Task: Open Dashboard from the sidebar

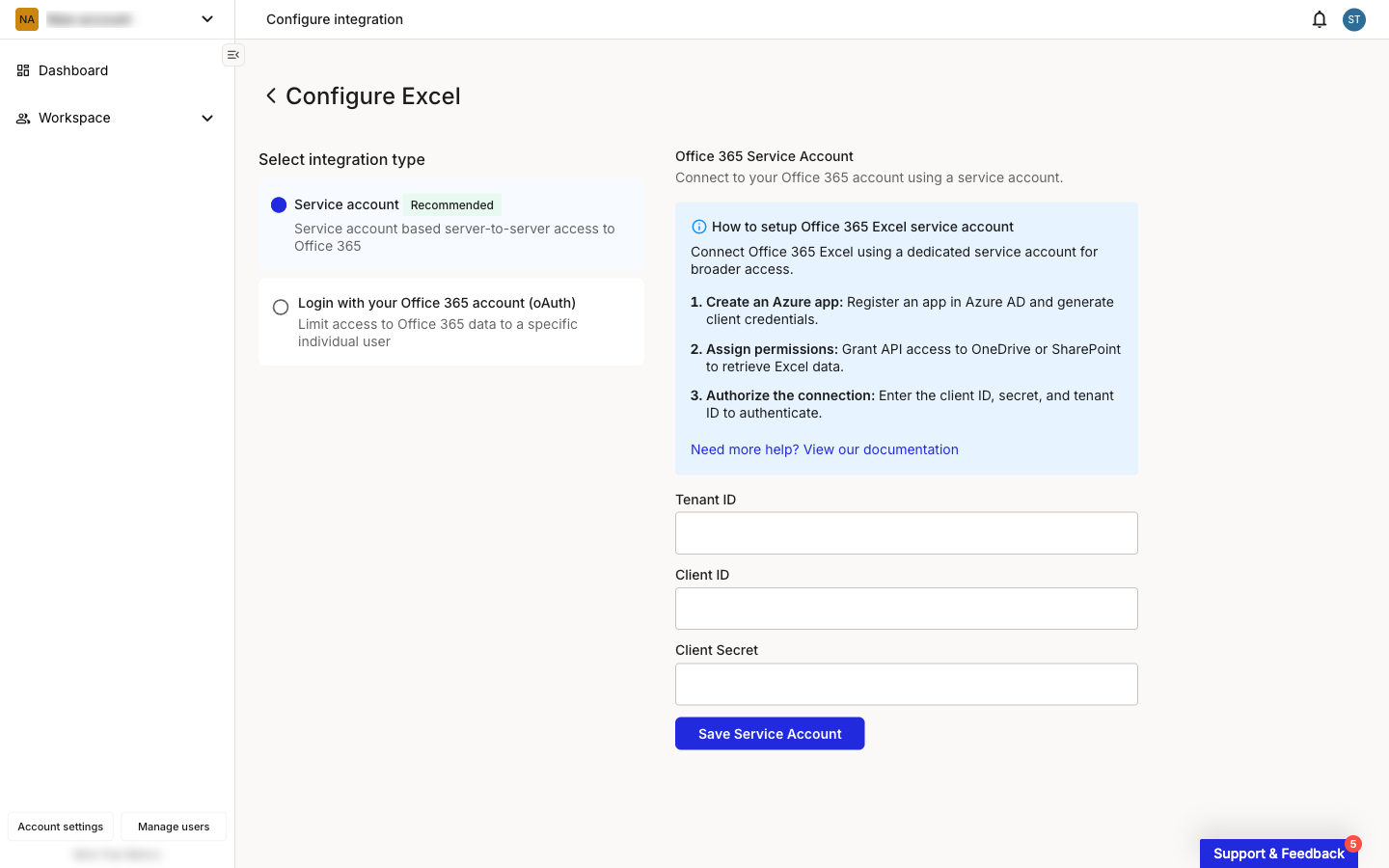Action: [73, 70]
